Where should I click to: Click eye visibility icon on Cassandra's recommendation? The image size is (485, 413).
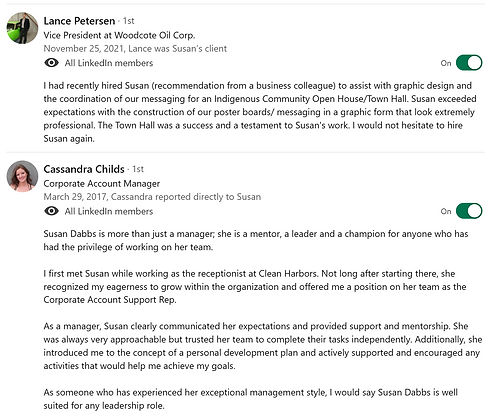pyautogui.click(x=52, y=211)
